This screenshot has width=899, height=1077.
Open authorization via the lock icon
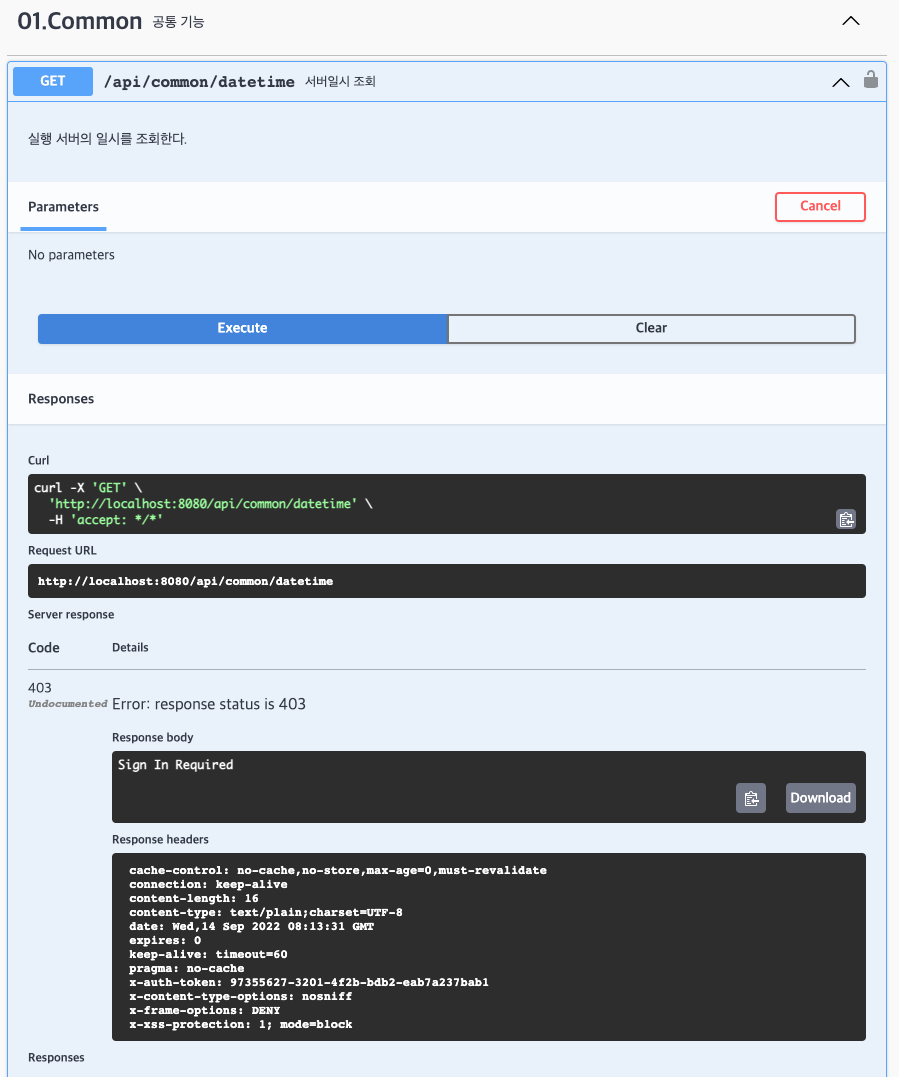pos(871,79)
